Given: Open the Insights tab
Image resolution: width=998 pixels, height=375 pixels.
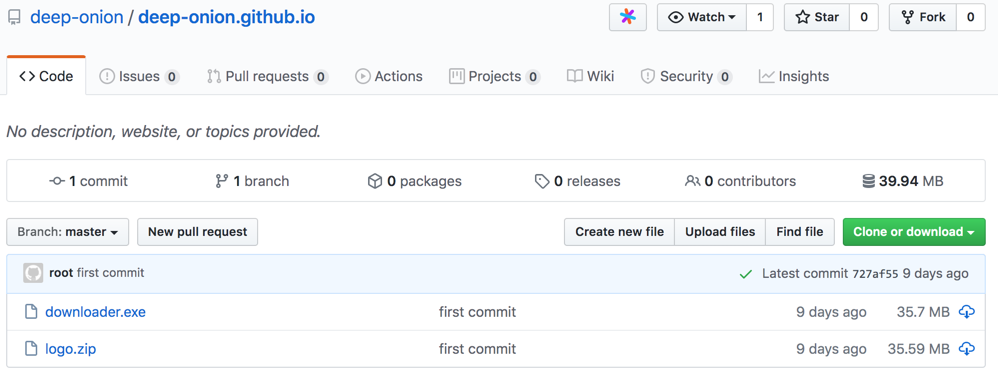Looking at the screenshot, I should [794, 76].
